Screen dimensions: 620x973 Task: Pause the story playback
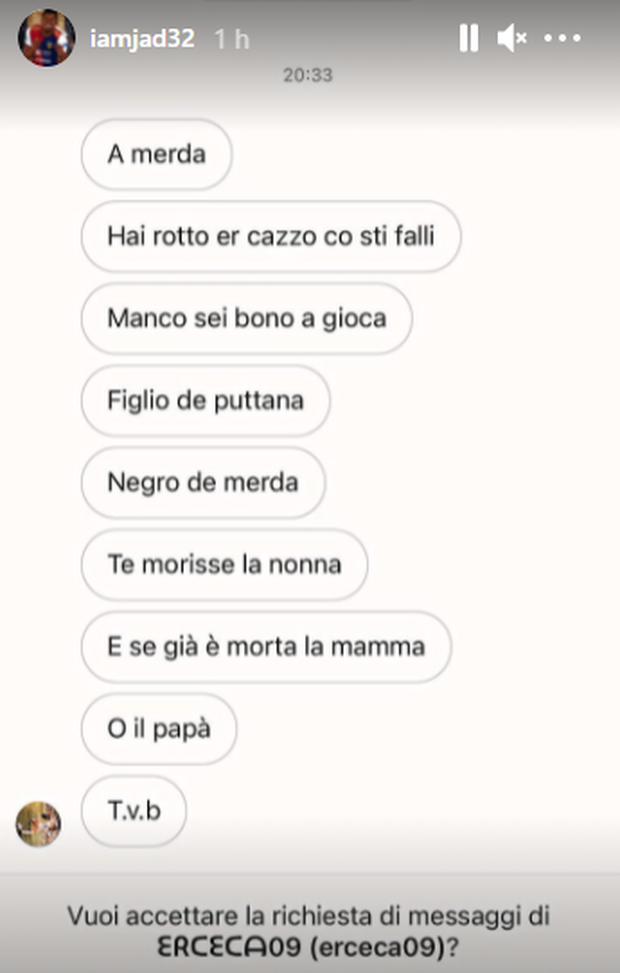point(468,38)
